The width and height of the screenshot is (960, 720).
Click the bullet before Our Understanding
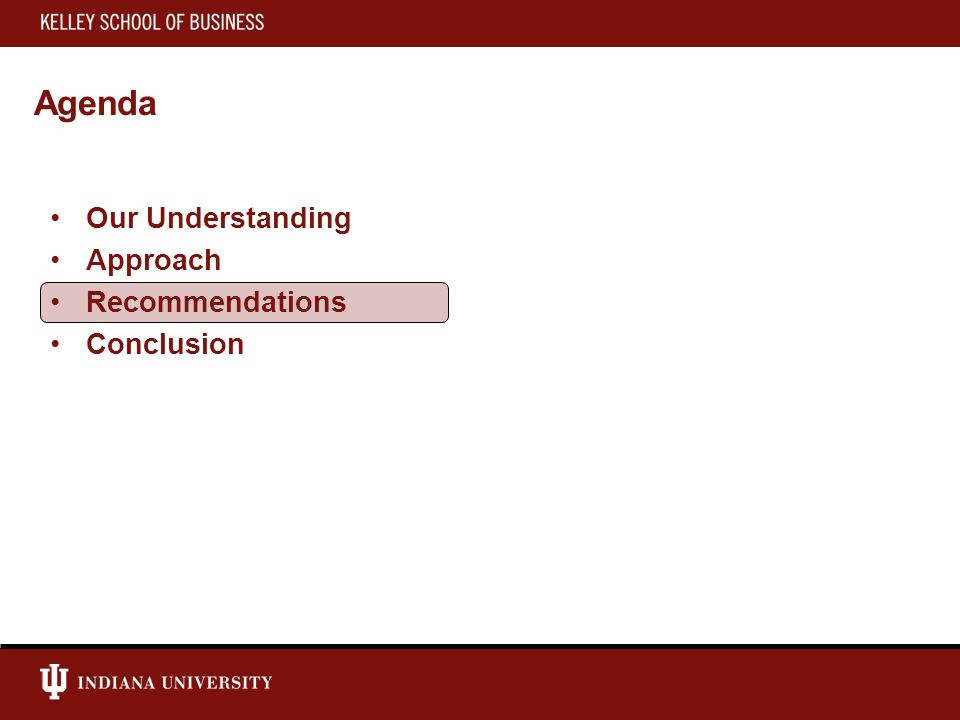tap(55, 217)
